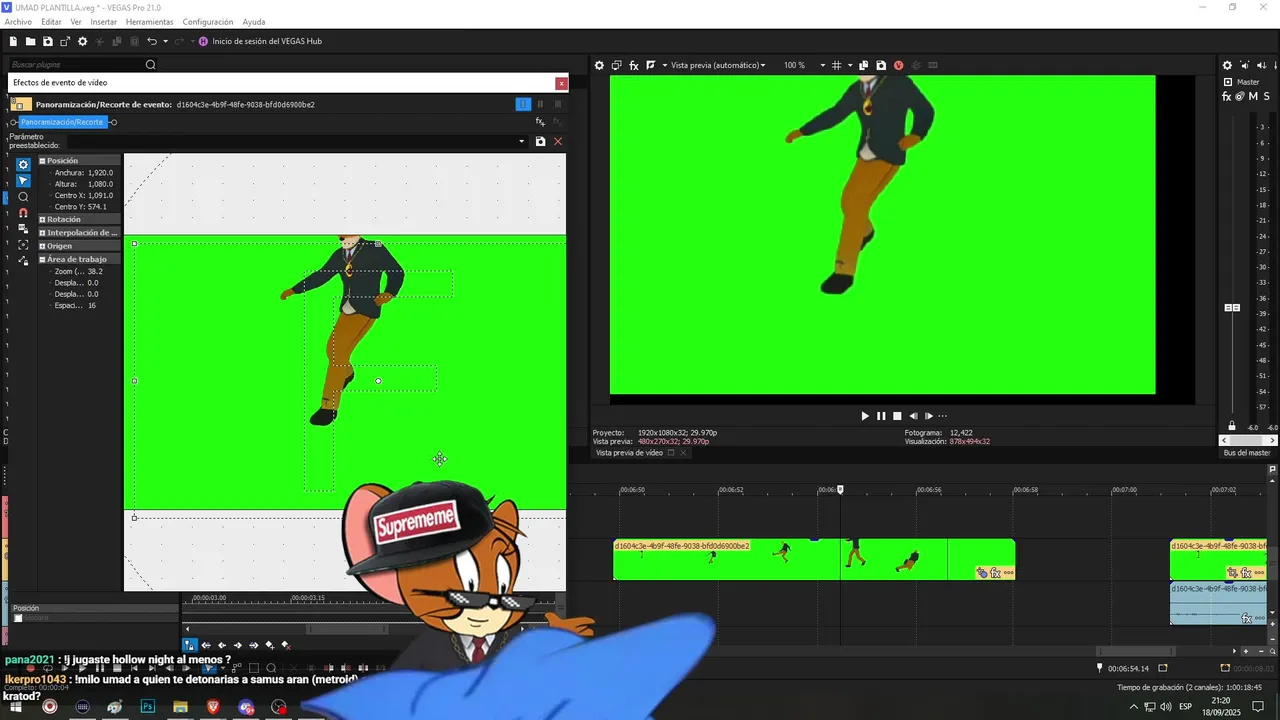This screenshot has height=720, width=1280.
Task: Open the Insertar menu
Action: tap(103, 21)
